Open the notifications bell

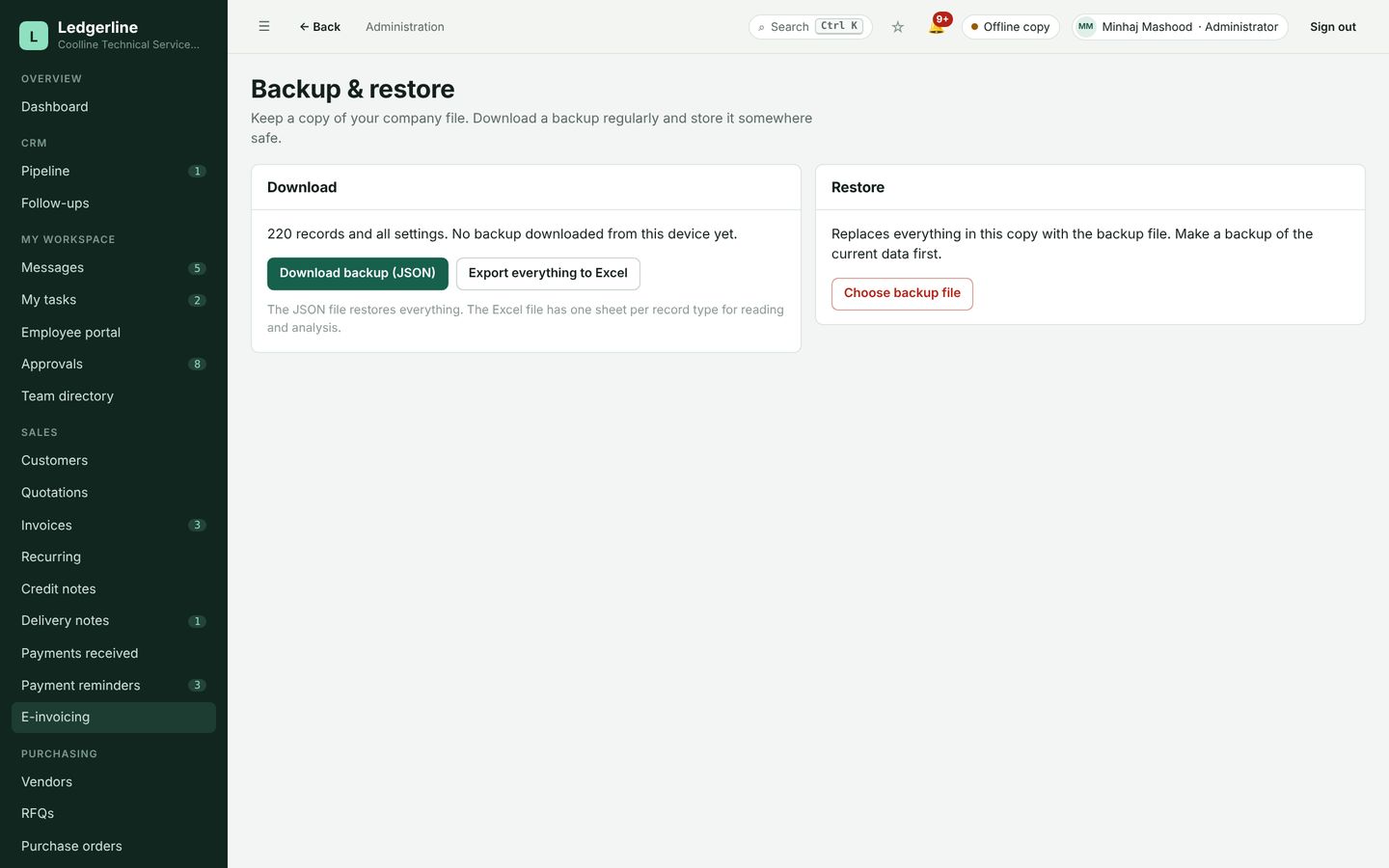coord(937,26)
